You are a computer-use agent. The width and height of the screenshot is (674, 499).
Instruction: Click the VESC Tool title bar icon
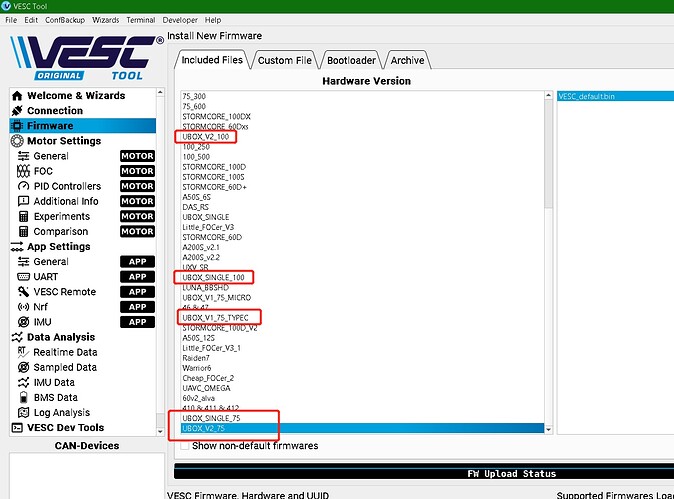[6, 6]
